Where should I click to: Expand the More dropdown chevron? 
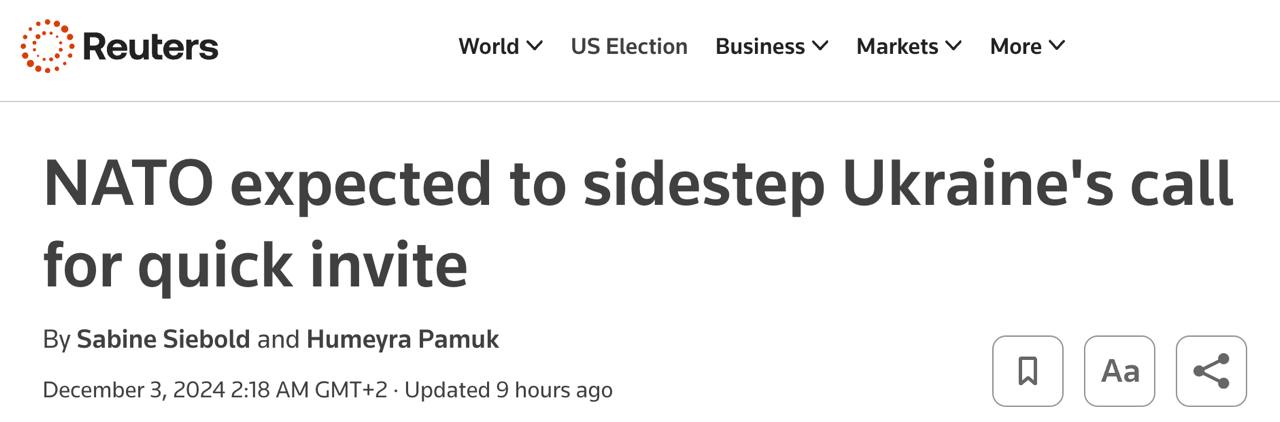pos(1057,46)
